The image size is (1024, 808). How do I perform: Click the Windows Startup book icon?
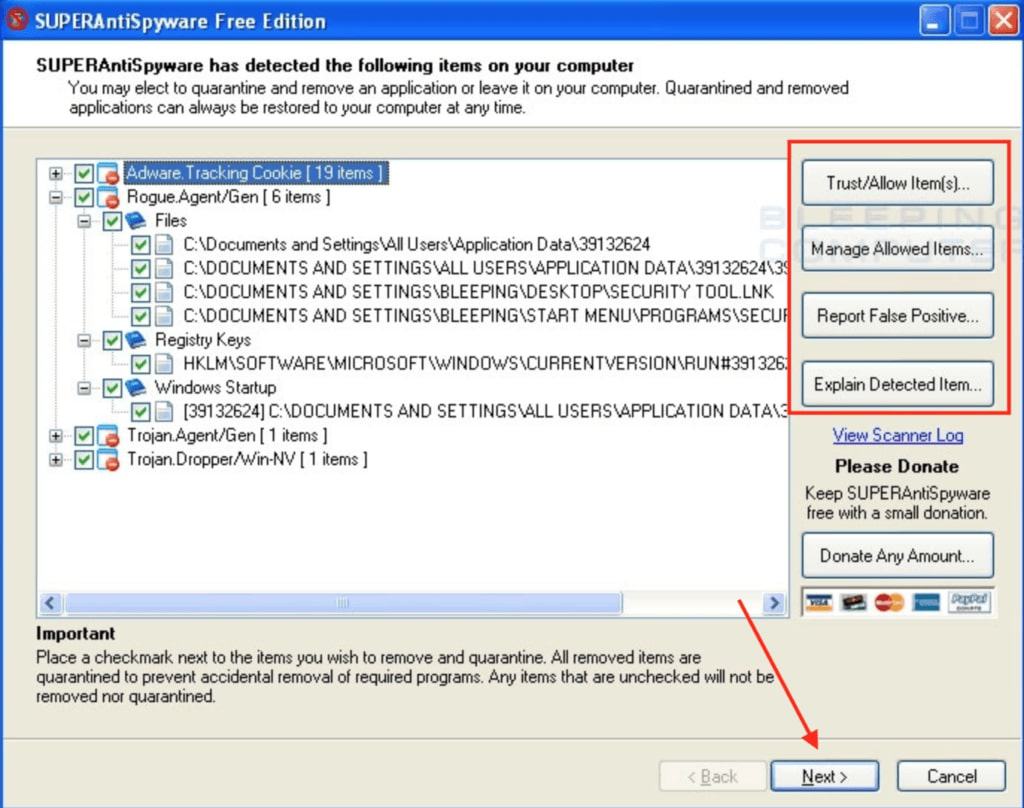point(136,388)
